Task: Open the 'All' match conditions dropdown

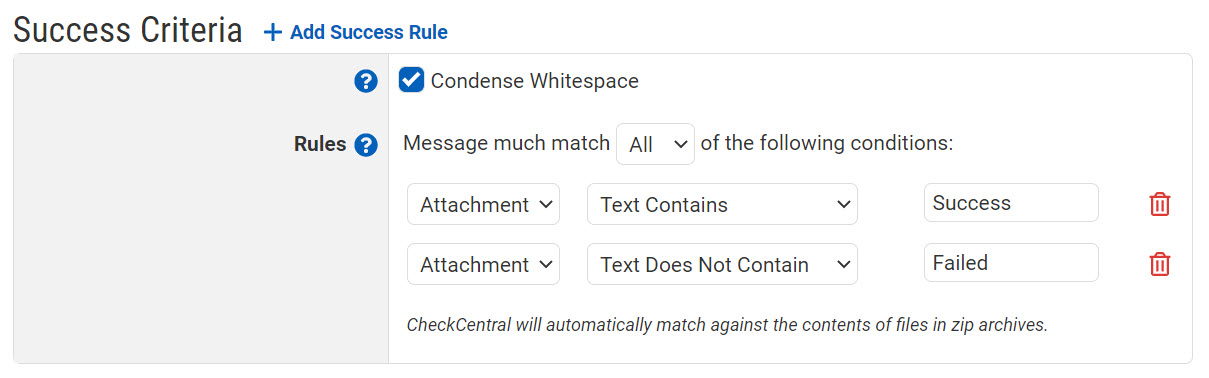Action: click(x=655, y=144)
